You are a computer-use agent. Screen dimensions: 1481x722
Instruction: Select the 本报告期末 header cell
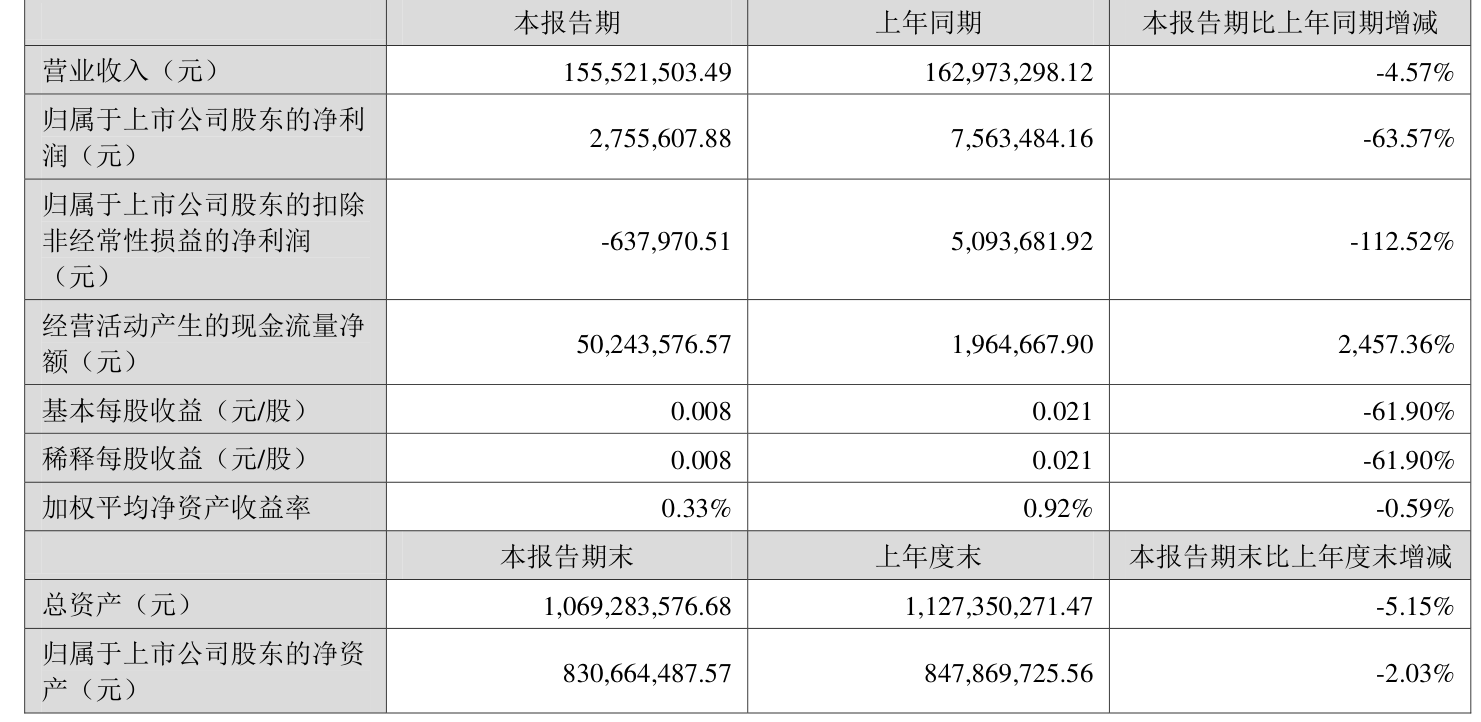(567, 556)
